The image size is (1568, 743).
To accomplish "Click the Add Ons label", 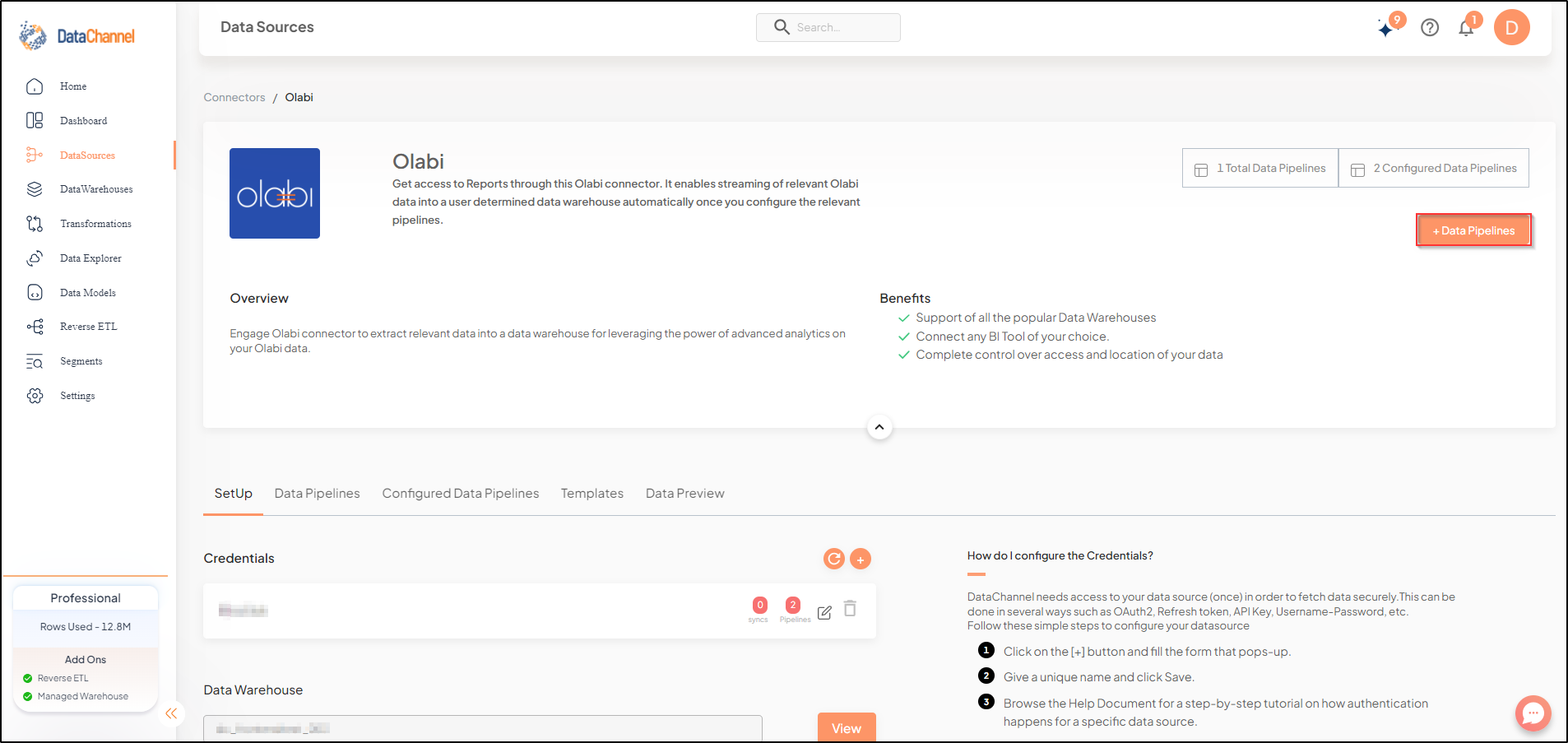I will [86, 660].
